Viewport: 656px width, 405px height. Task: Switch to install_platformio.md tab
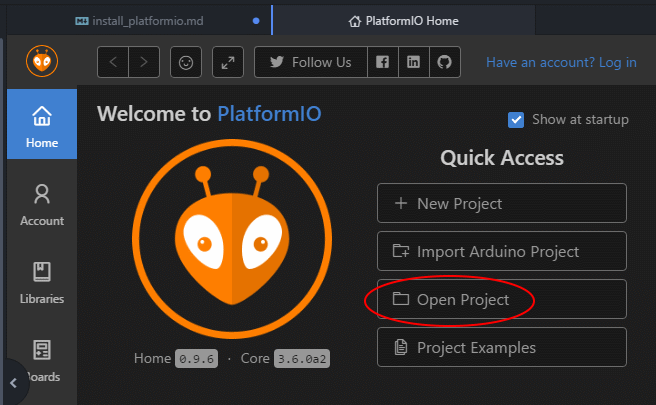click(x=139, y=21)
